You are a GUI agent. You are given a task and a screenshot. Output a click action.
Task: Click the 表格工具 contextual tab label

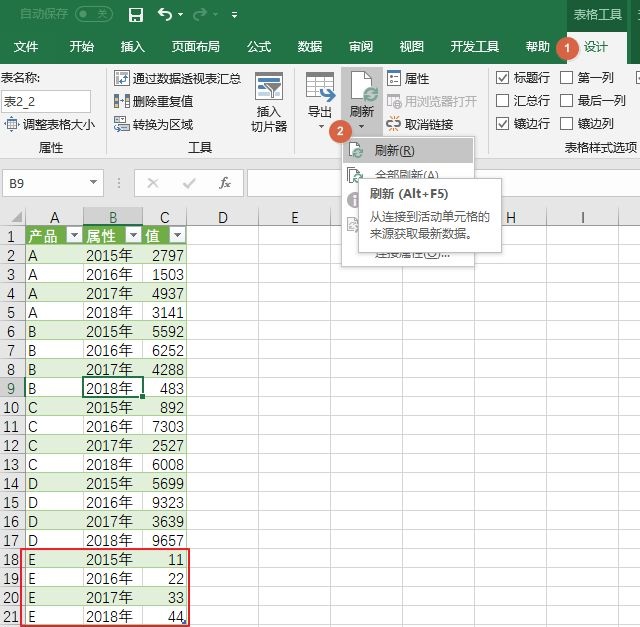(597, 15)
